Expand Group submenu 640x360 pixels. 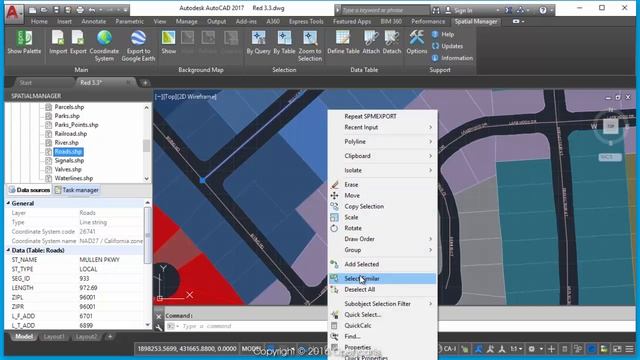coord(382,250)
